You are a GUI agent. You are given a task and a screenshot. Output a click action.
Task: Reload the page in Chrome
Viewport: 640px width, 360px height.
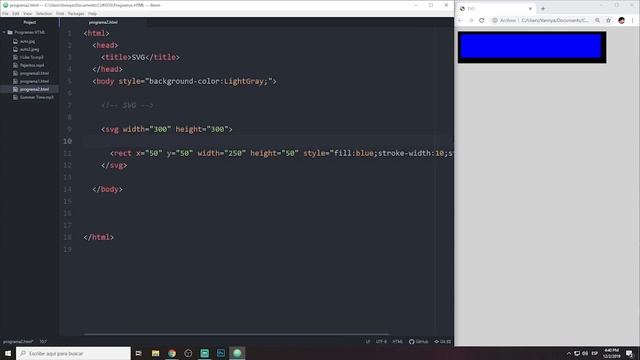[x=482, y=20]
